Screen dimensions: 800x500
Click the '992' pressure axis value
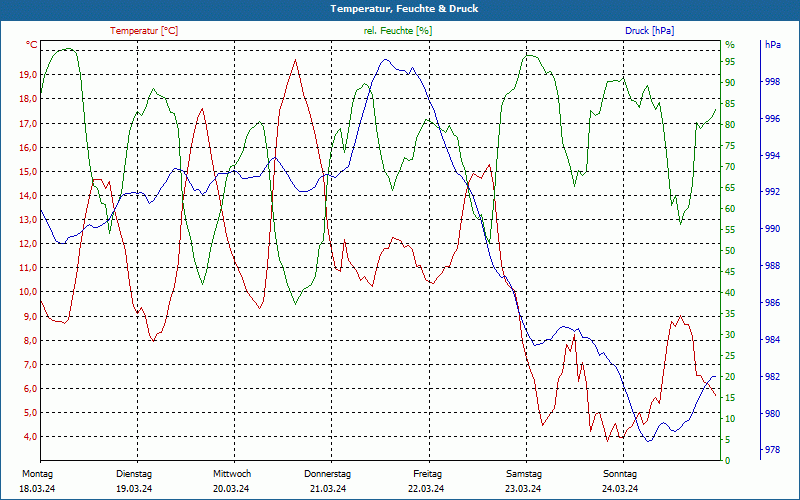click(x=772, y=192)
